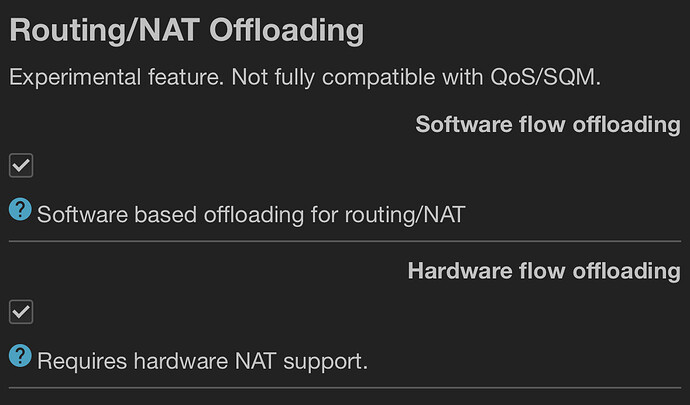
Task: Disable Software flow offloading checkbox
Action: (21, 165)
